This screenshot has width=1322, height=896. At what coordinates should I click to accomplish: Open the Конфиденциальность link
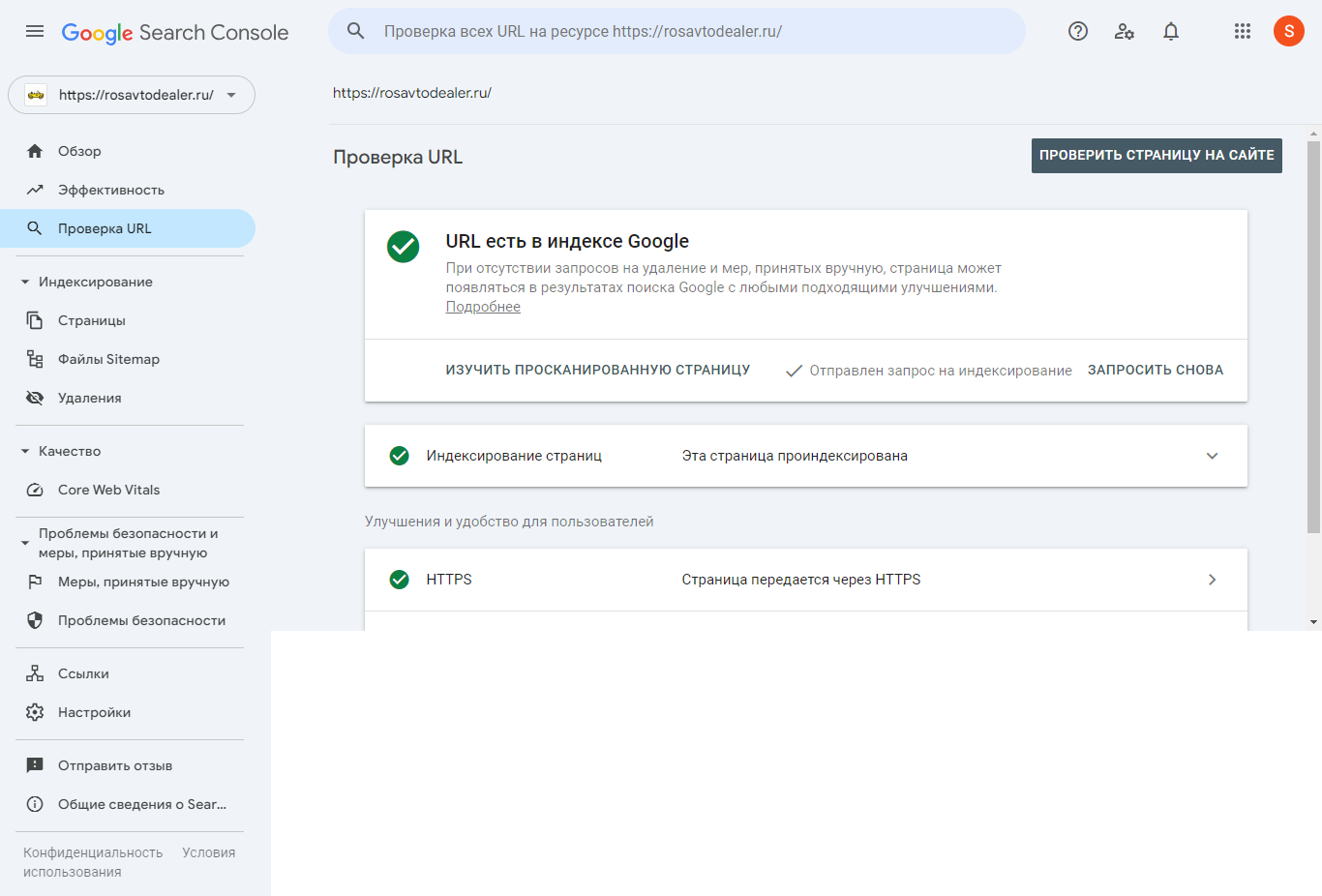pyautogui.click(x=93, y=852)
